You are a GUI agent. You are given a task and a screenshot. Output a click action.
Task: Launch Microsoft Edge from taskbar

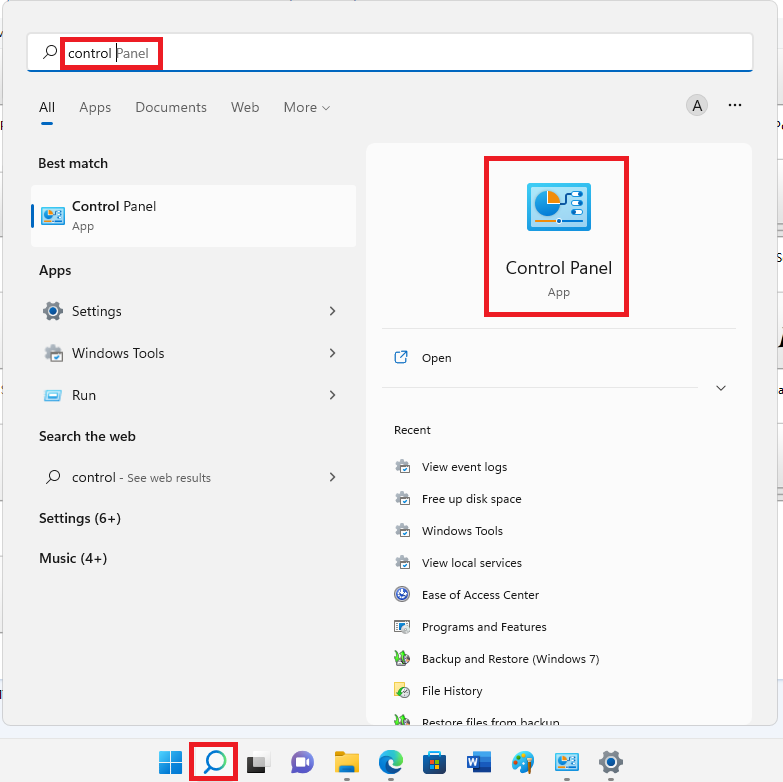[391, 762]
